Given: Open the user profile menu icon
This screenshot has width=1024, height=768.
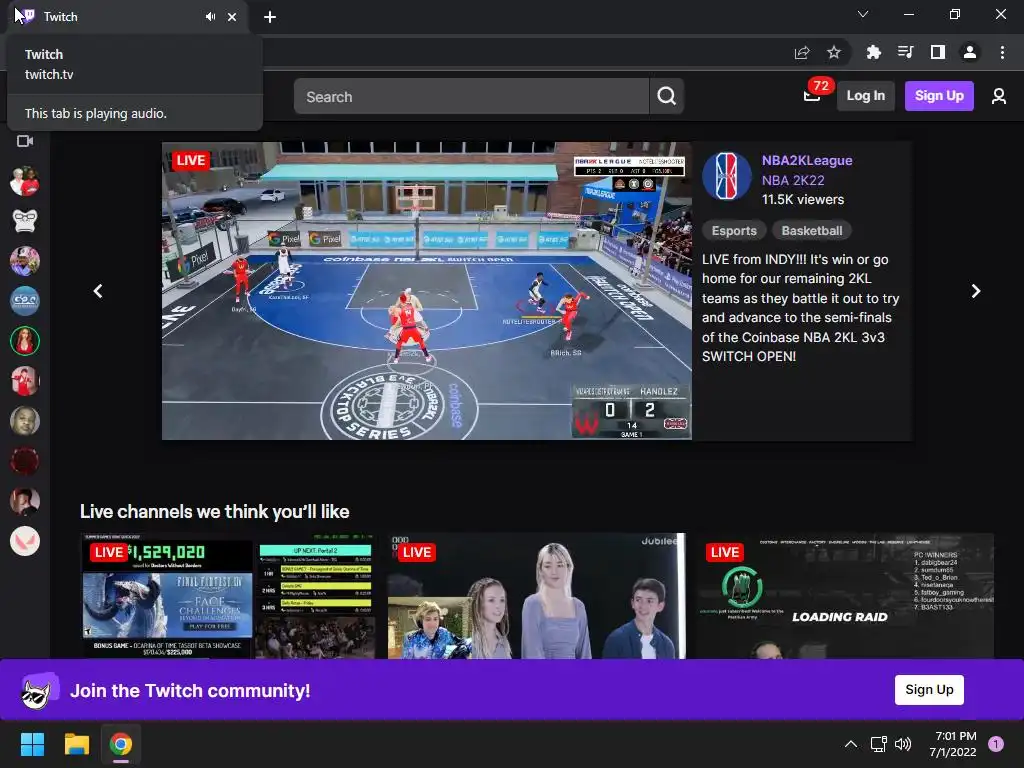Looking at the screenshot, I should point(999,96).
